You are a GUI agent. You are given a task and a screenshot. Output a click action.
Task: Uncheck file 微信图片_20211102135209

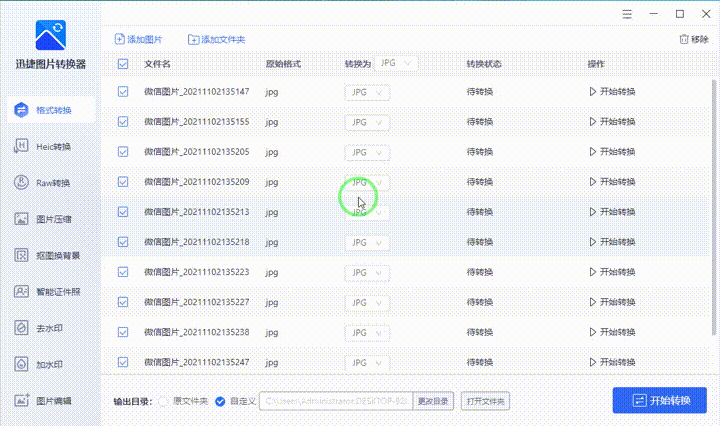pyautogui.click(x=123, y=182)
